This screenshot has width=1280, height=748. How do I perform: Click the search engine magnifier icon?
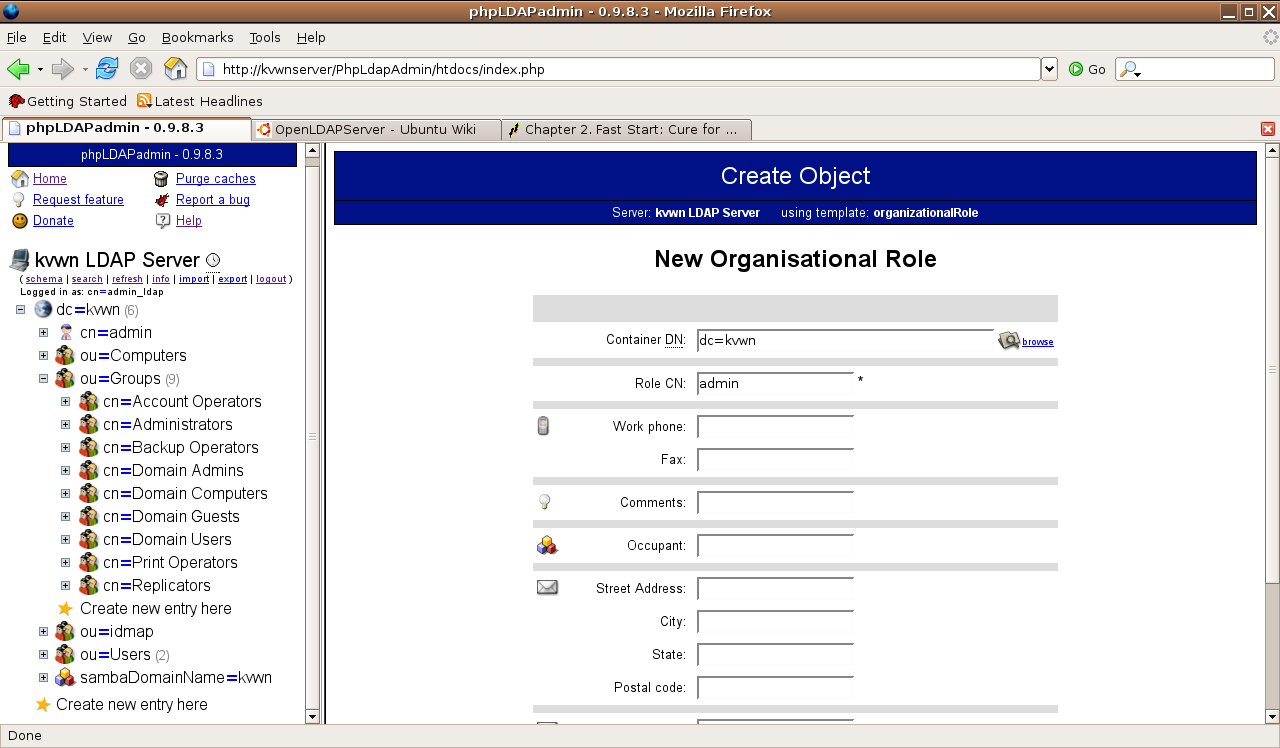pyautogui.click(x=1129, y=69)
